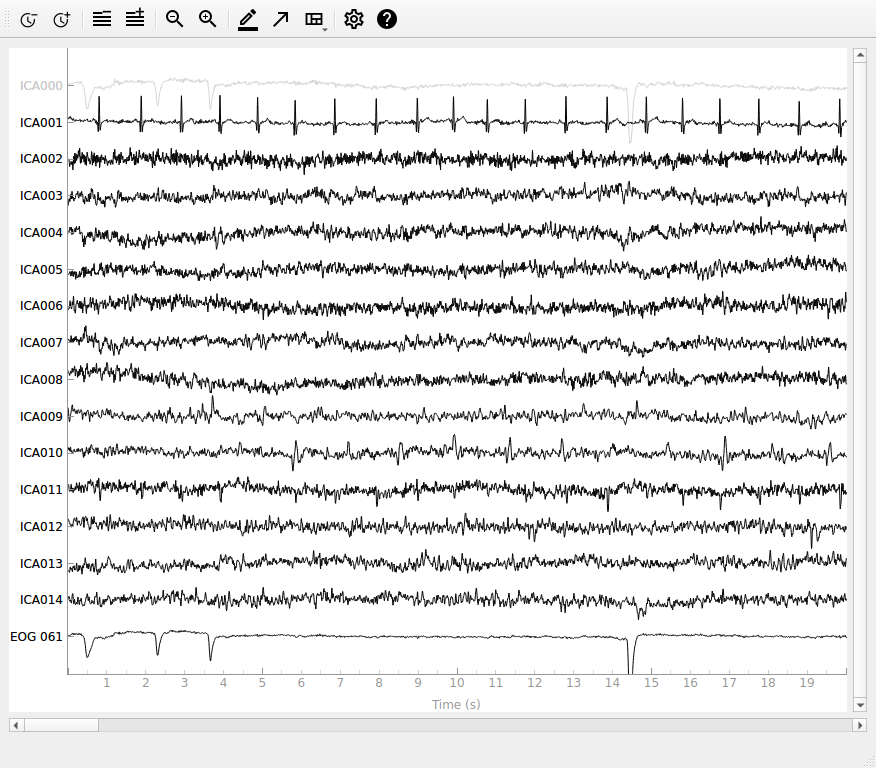Select the ICA011 channel label
876x768 pixels.
(41, 489)
